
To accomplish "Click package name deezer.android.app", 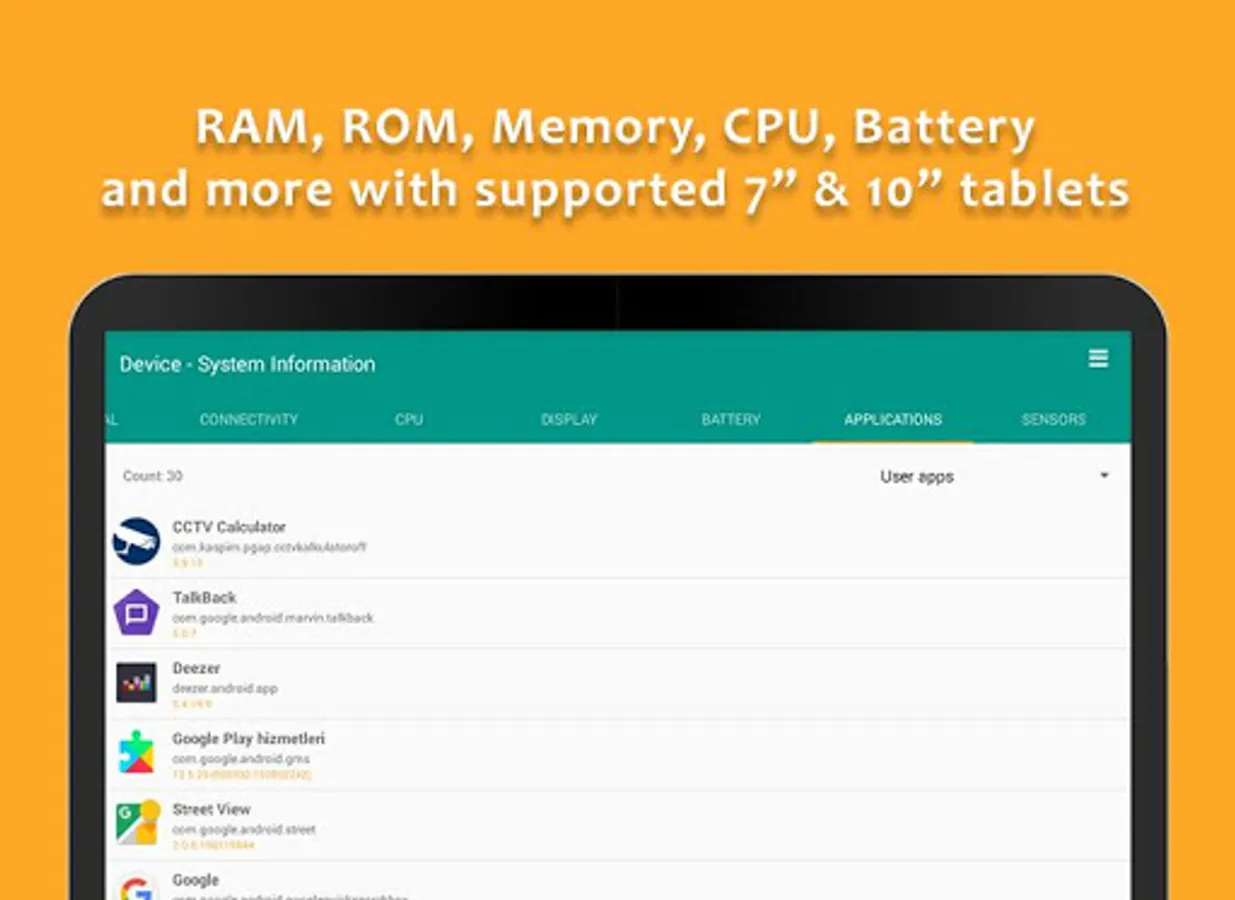I will (225, 689).
